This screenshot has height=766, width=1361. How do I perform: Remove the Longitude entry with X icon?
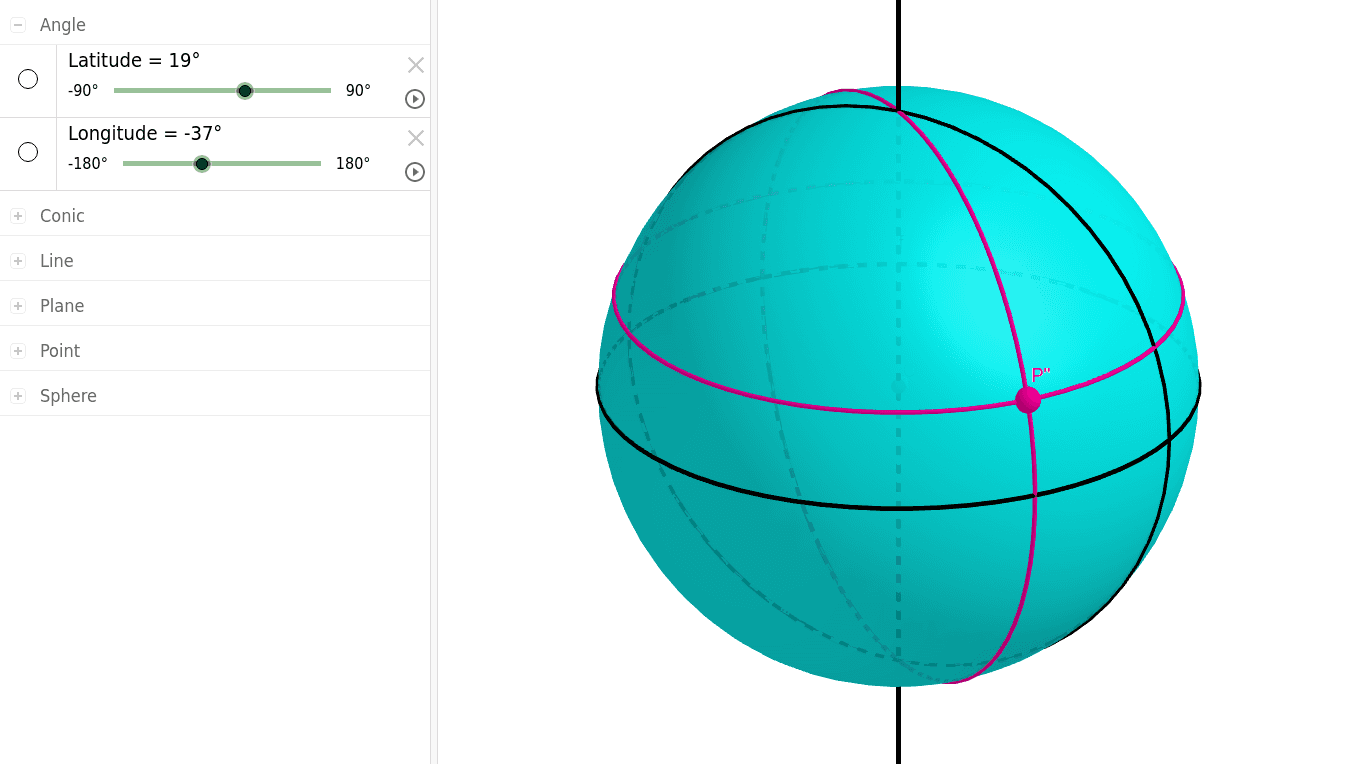[416, 138]
